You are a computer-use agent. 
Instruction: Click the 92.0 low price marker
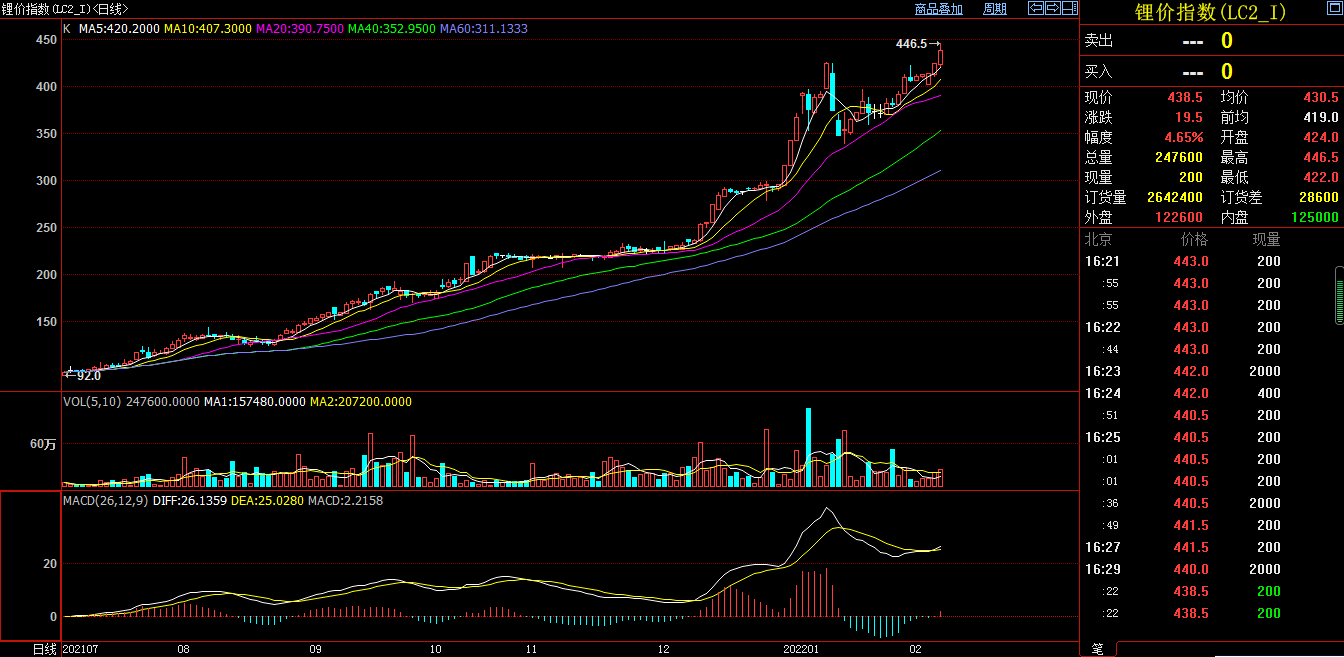(x=89, y=375)
